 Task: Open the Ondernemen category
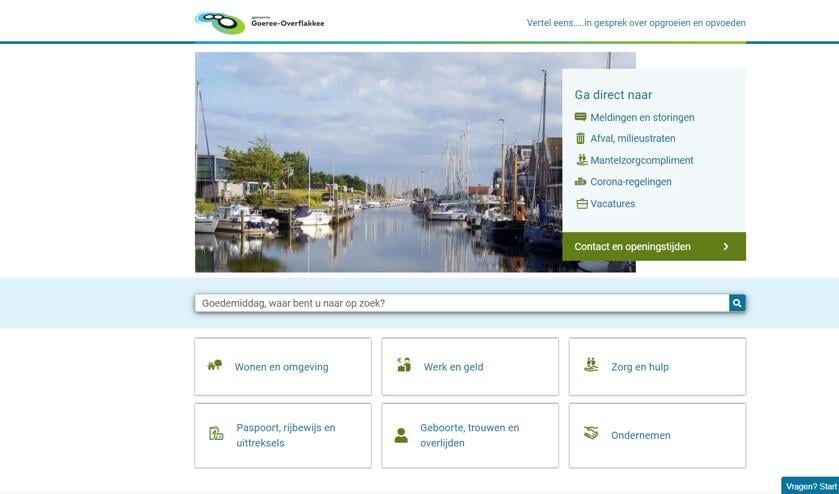[x=657, y=436]
